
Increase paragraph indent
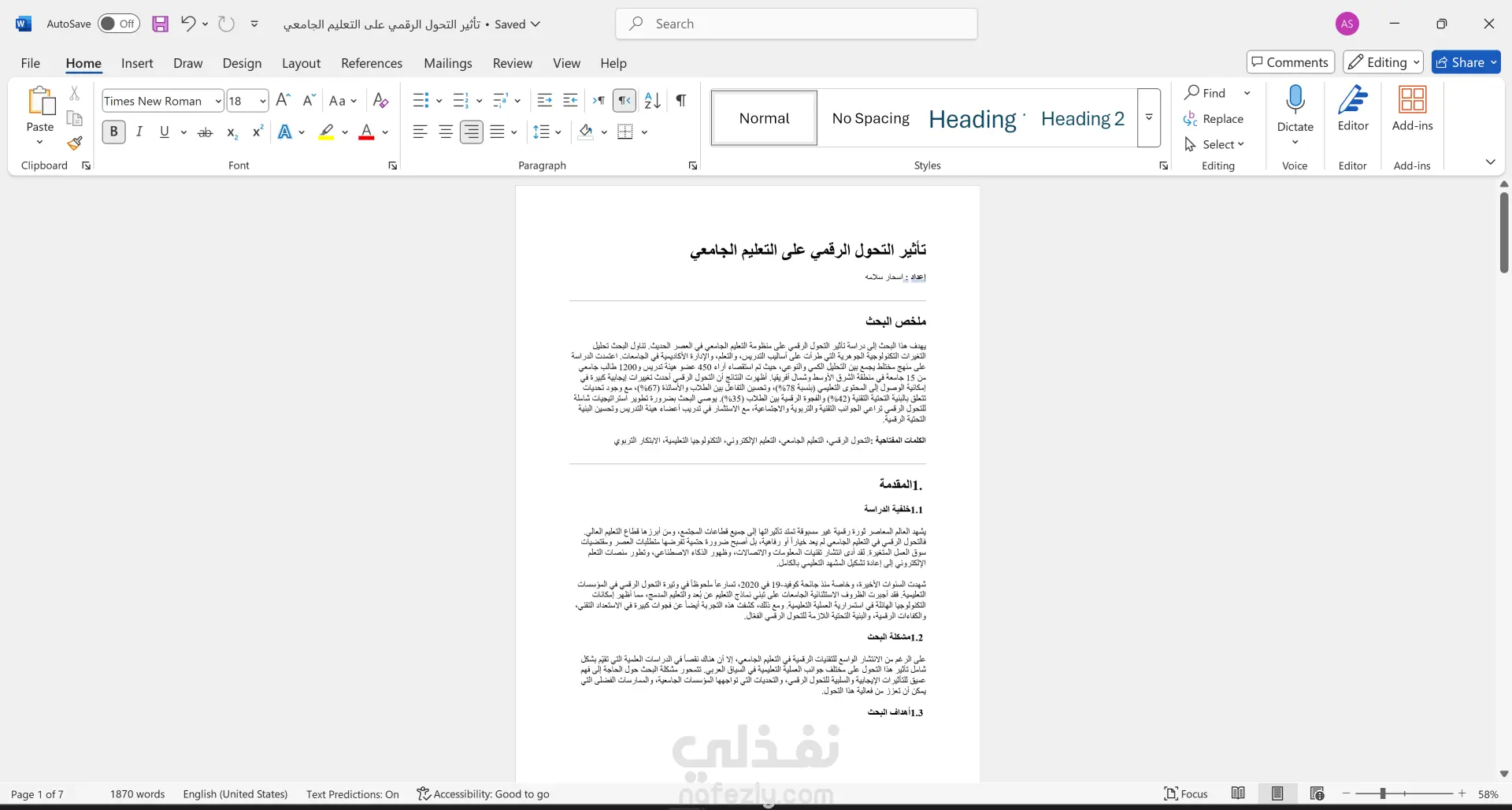tap(571, 100)
